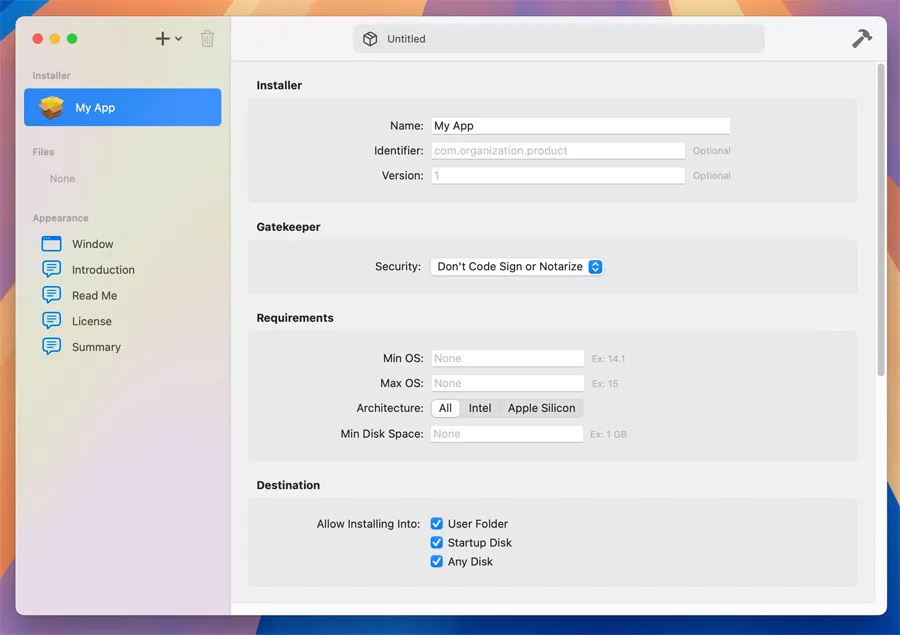Image resolution: width=900 pixels, height=635 pixels.
Task: Click the vertical scrollbar on the right
Action: [880, 220]
